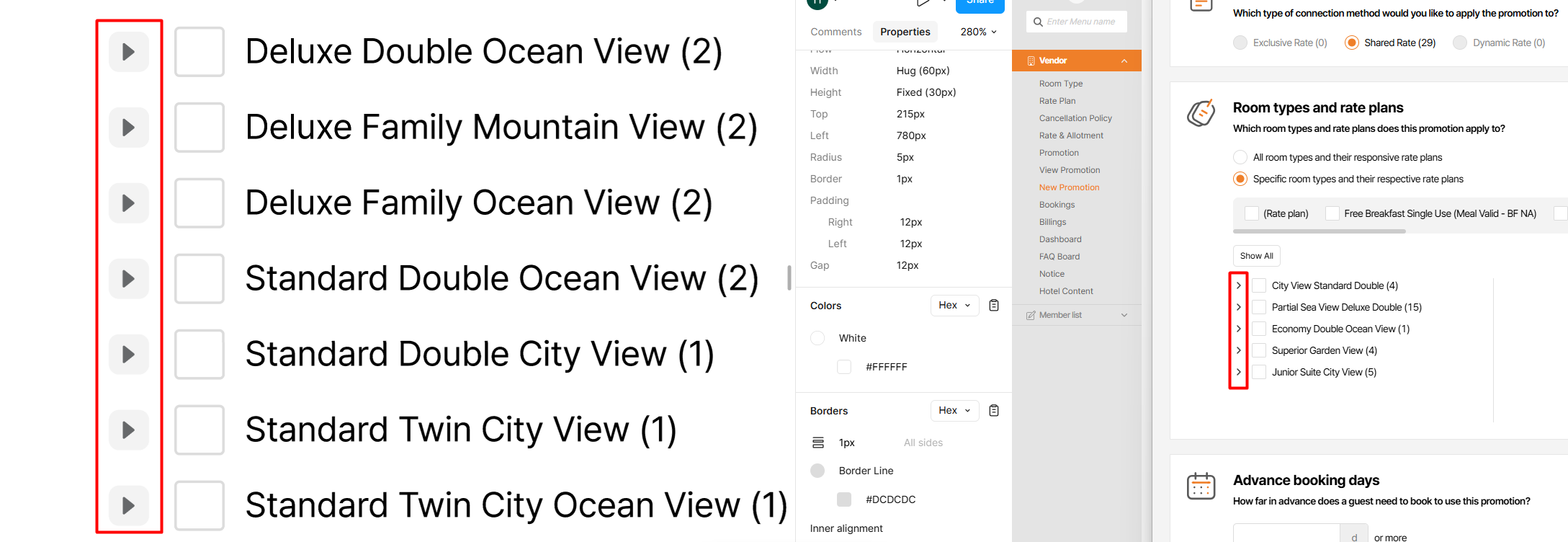Click the calendar icon beside Advance booking days

coord(1201,486)
